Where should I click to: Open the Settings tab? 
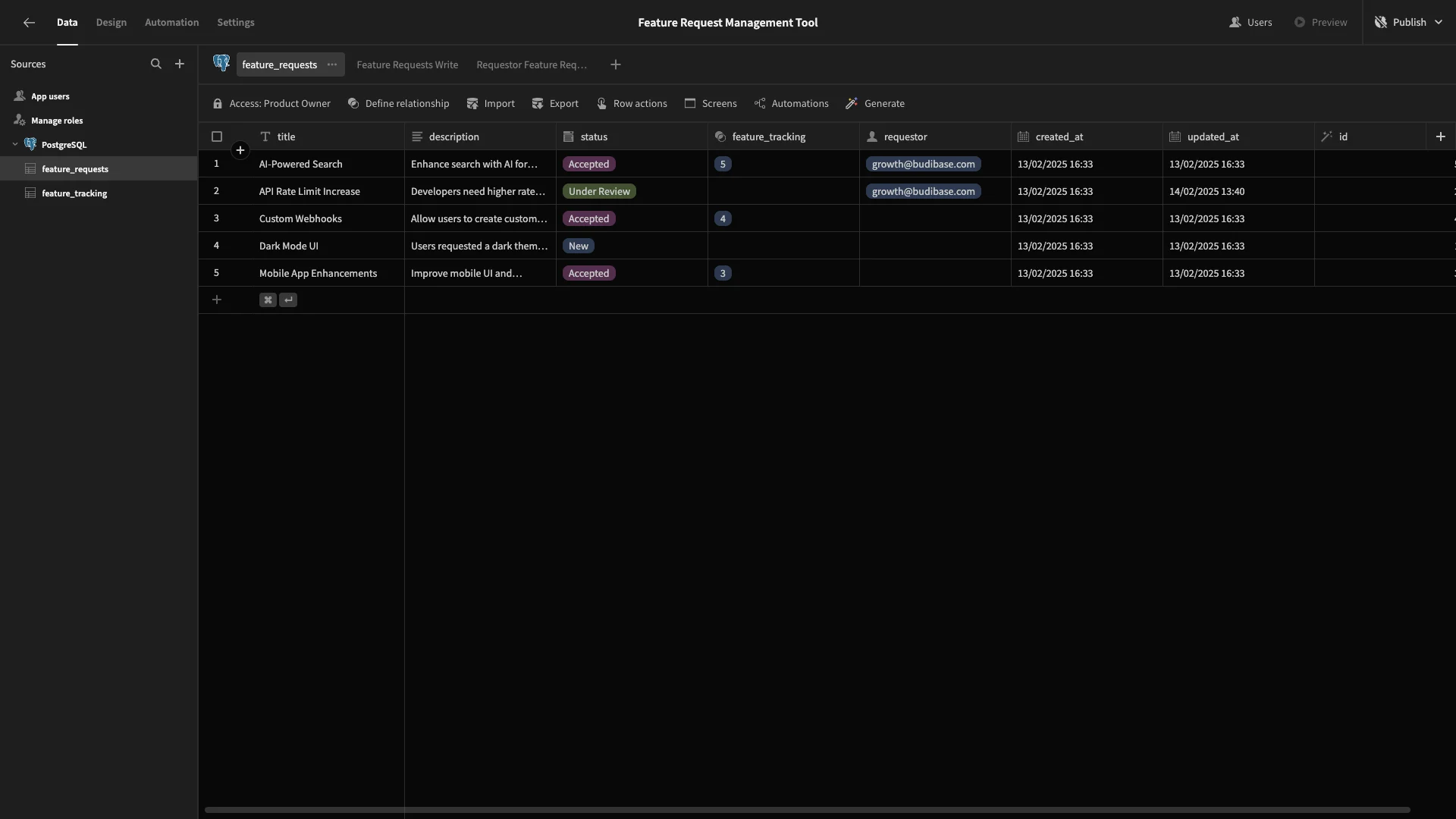pyautogui.click(x=235, y=23)
